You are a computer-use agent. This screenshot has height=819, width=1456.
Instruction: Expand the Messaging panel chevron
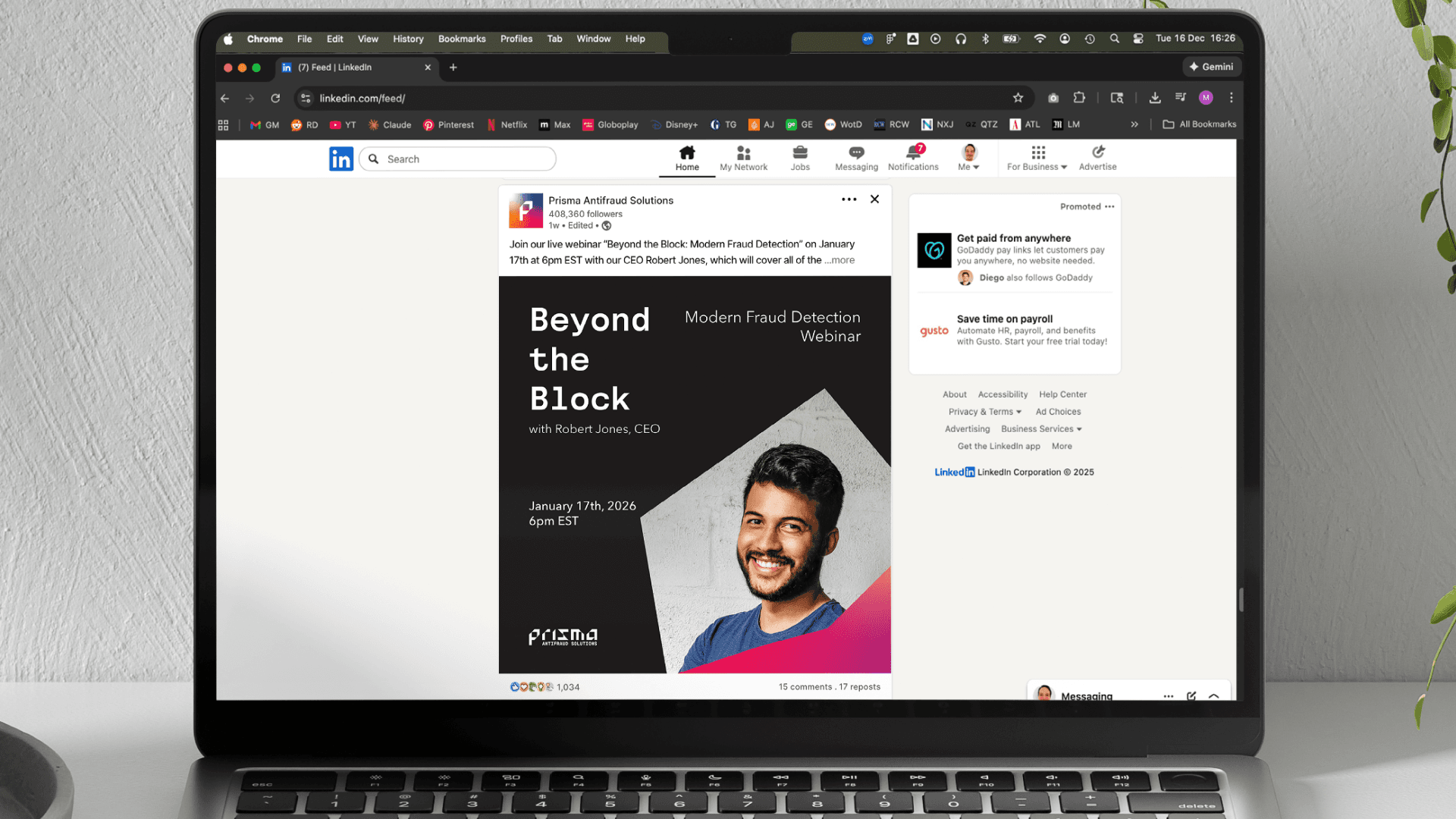pyautogui.click(x=1214, y=695)
